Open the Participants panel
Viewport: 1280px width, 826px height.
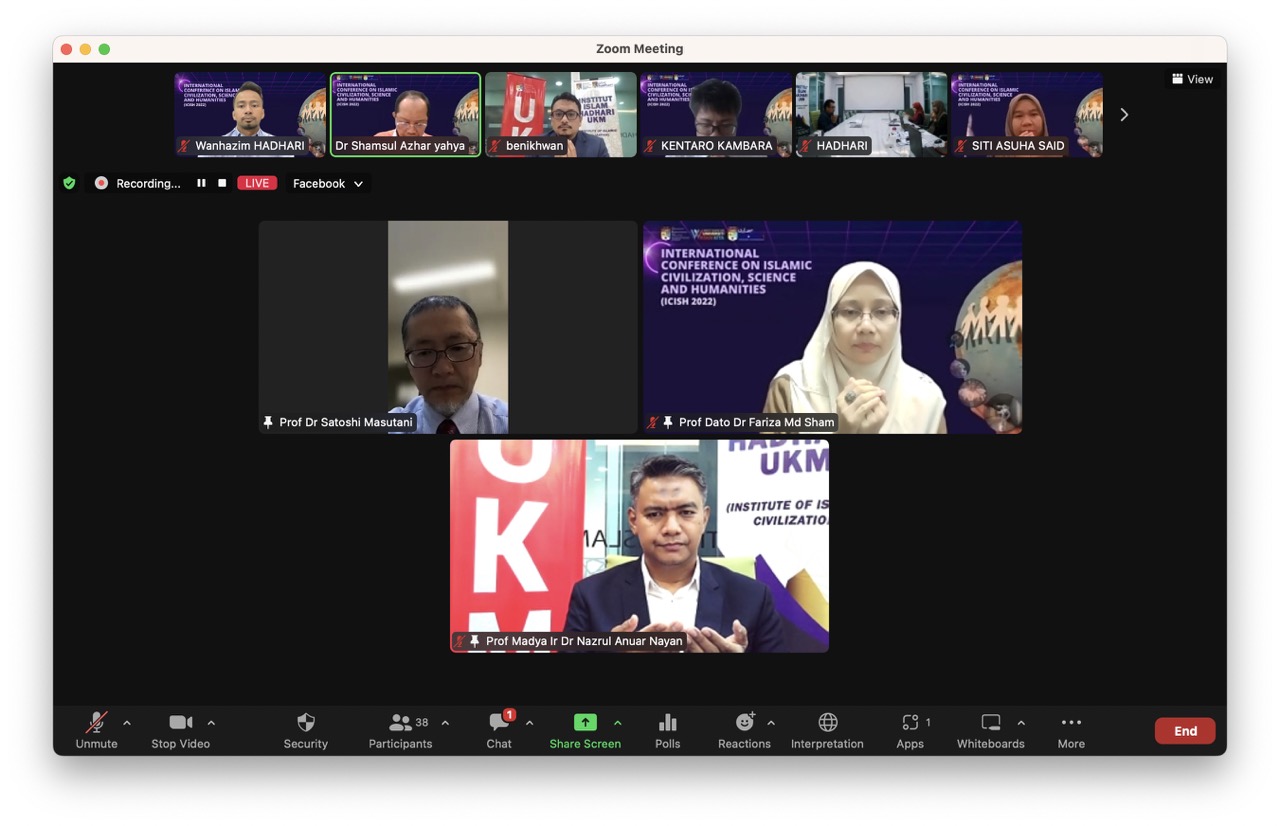point(401,730)
